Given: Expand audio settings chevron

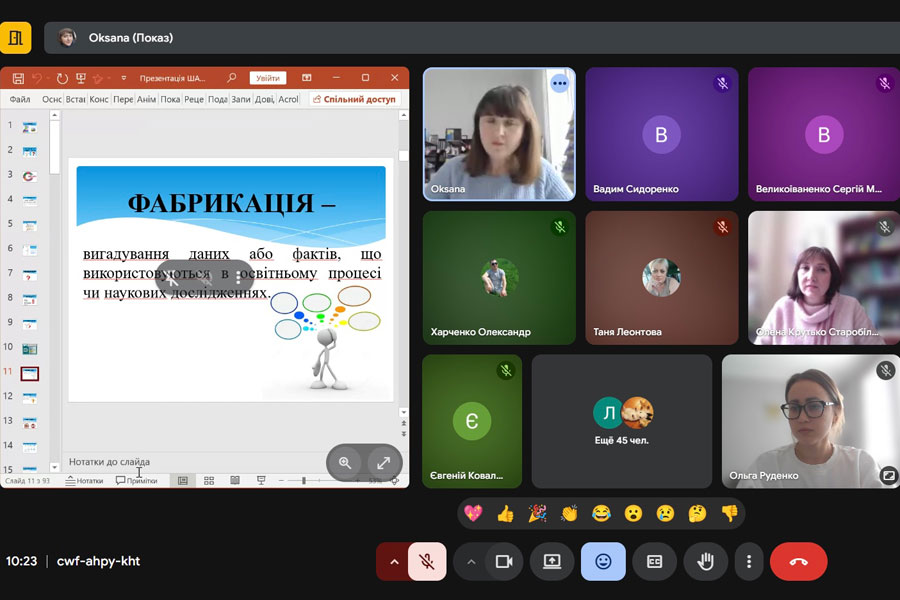Looking at the screenshot, I should tap(394, 562).
